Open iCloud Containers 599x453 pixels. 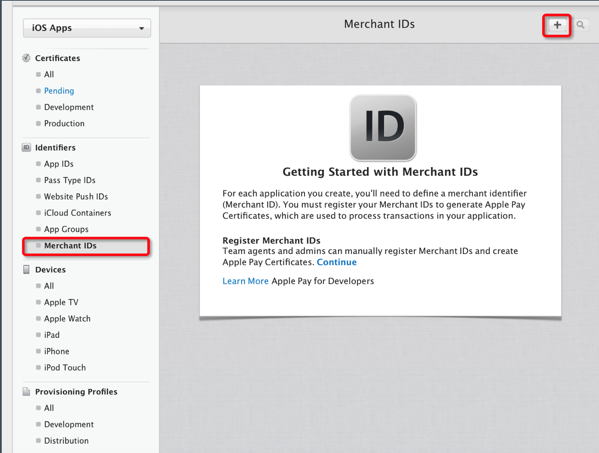pyautogui.click(x=78, y=213)
